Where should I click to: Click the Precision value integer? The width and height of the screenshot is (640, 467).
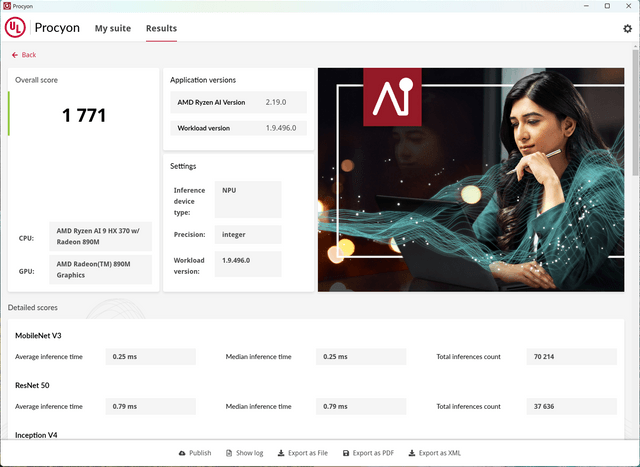[x=248, y=235]
